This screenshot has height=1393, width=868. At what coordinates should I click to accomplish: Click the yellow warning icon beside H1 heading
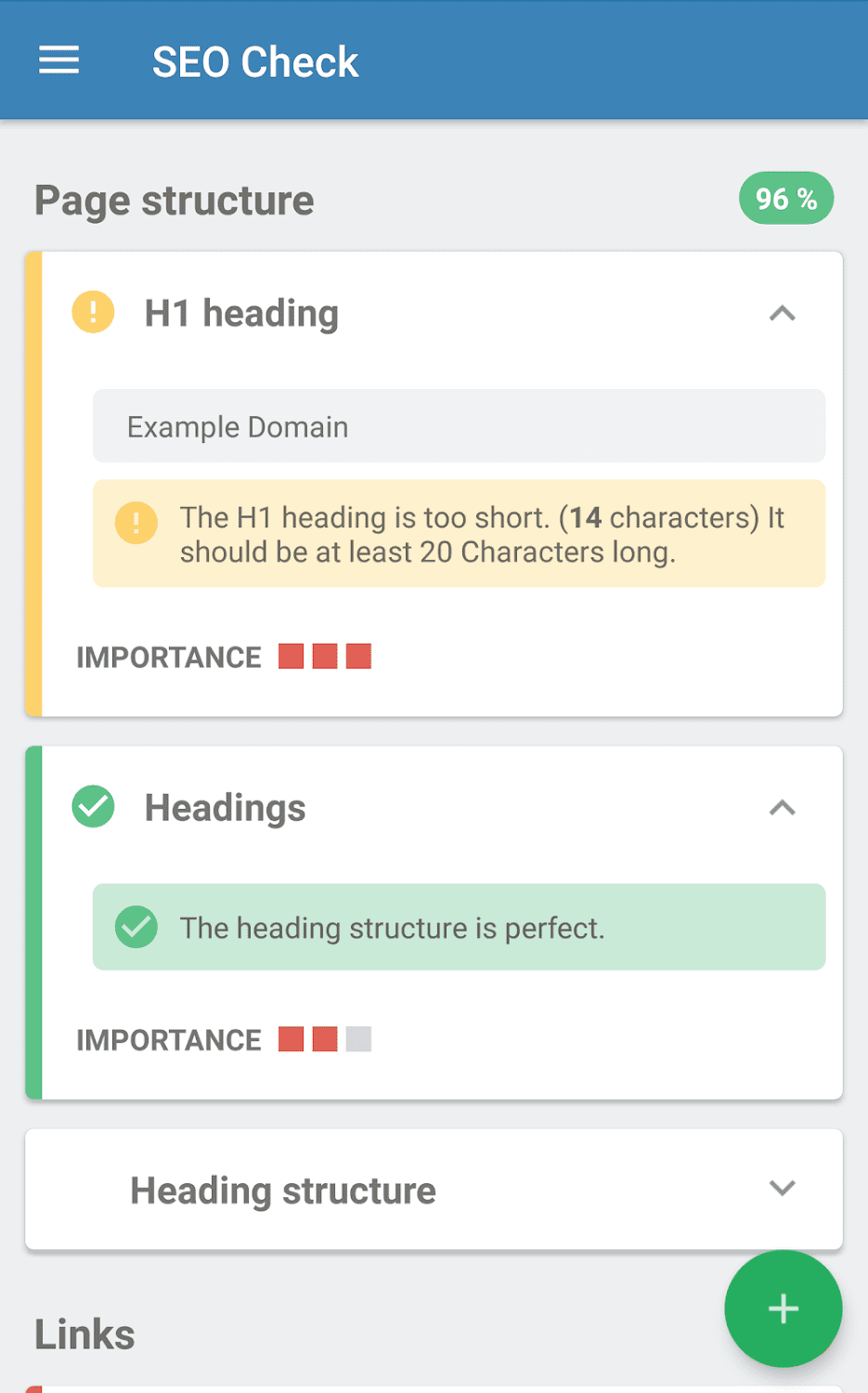click(x=93, y=312)
